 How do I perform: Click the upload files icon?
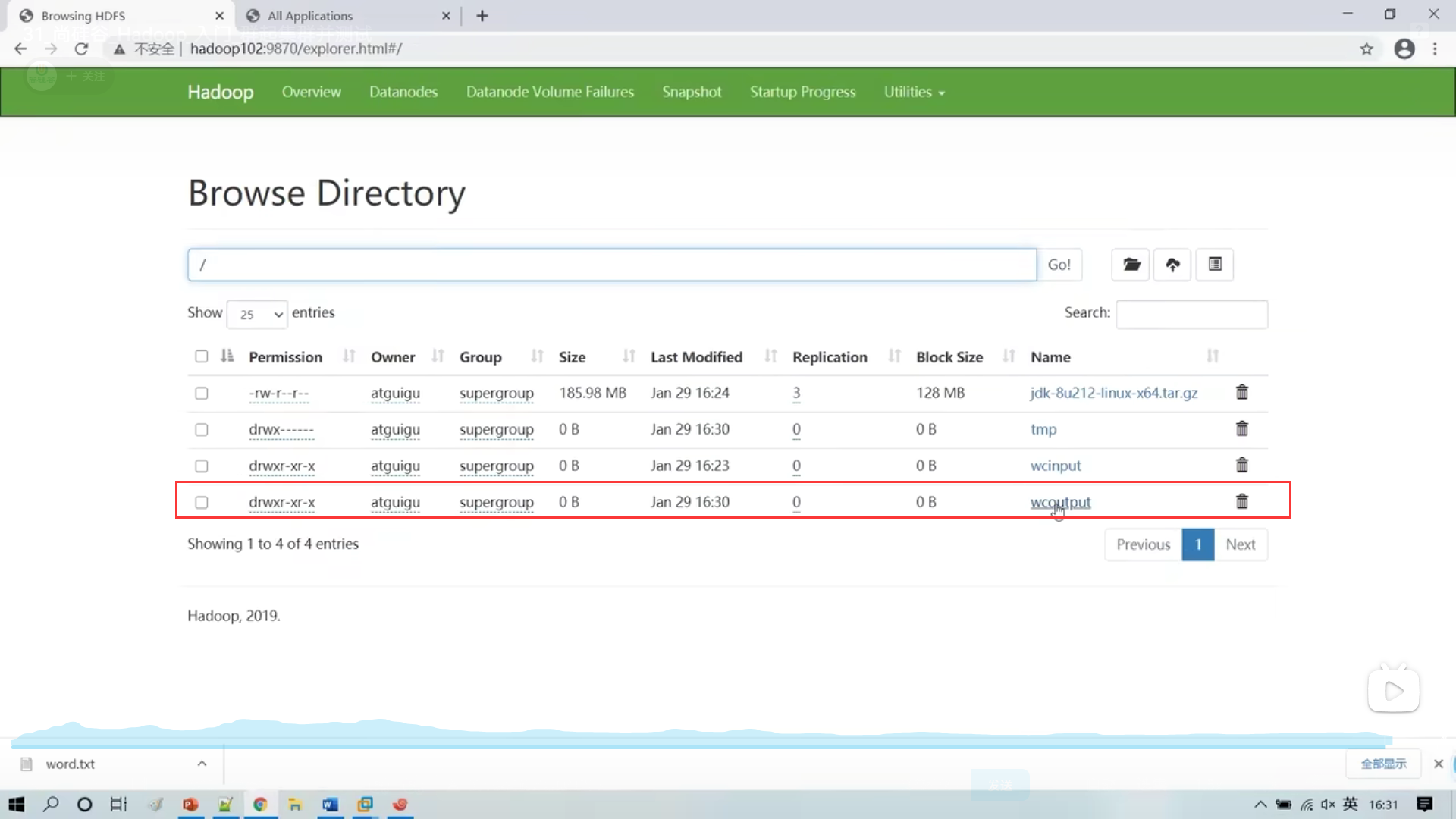pyautogui.click(x=1172, y=265)
